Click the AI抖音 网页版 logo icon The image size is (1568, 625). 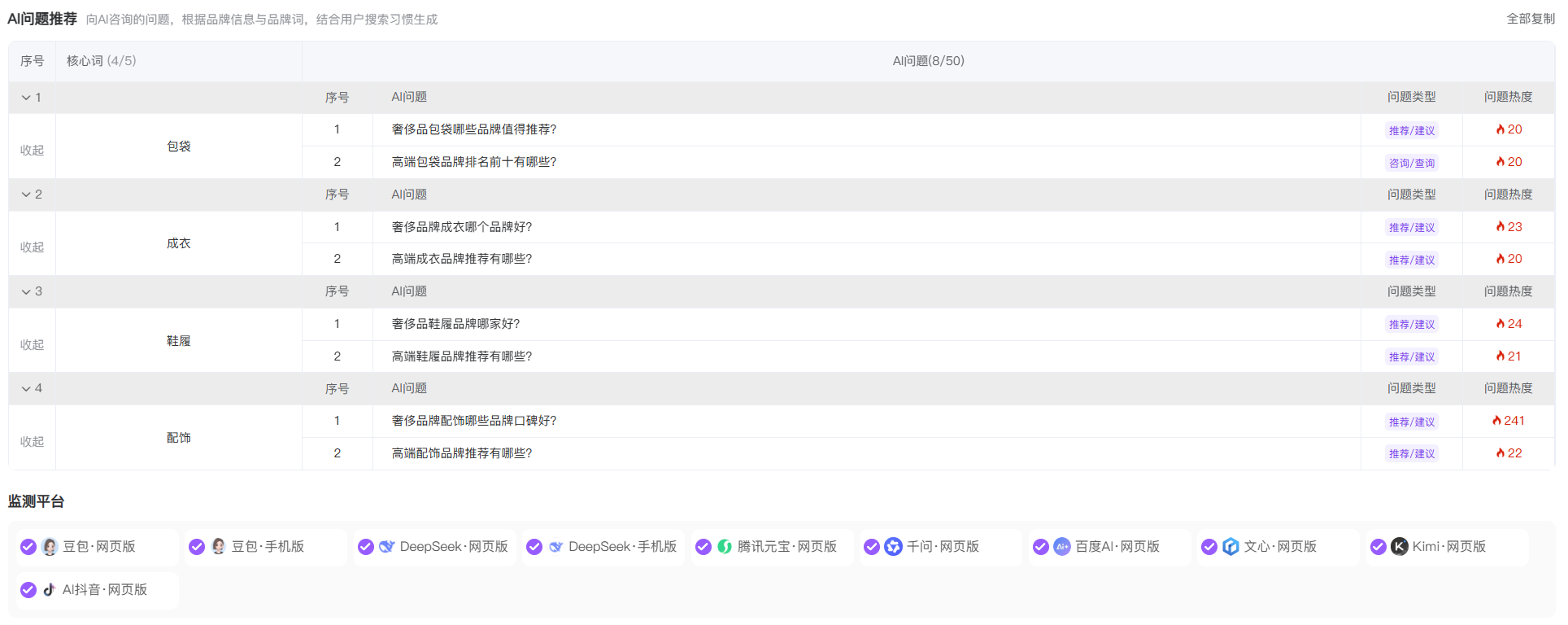(x=50, y=590)
